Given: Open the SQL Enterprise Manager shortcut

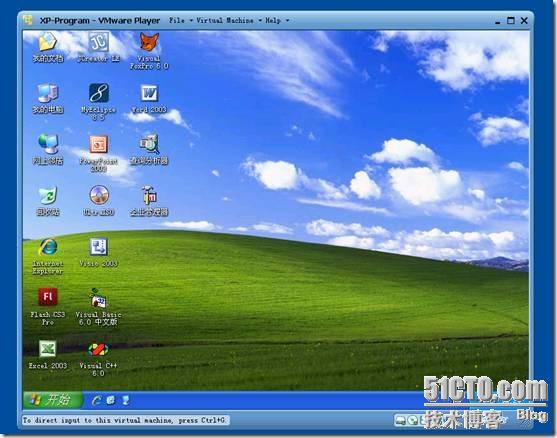Looking at the screenshot, I should click(x=149, y=201).
